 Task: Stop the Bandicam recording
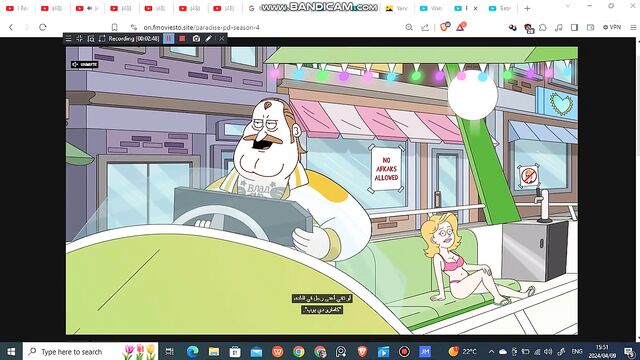tap(182, 38)
